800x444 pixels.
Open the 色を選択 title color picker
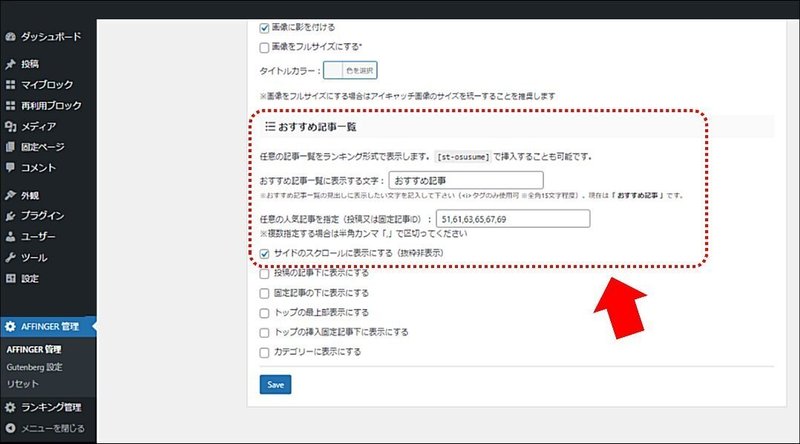tap(351, 70)
